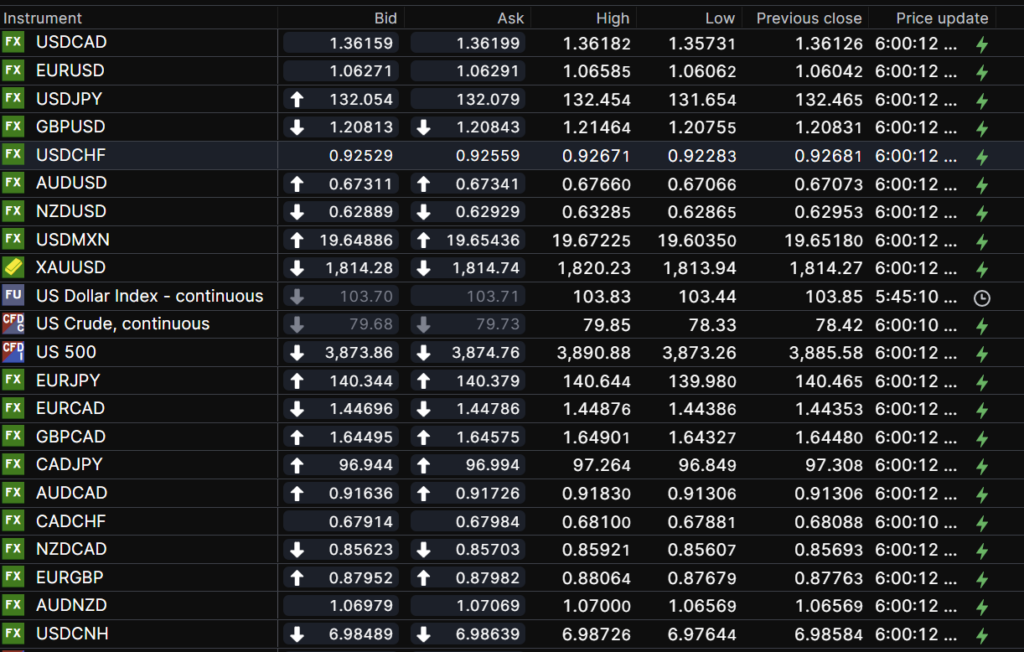Image resolution: width=1024 pixels, height=652 pixels.
Task: Click the FX icon next to GBPUSD
Action: pyautogui.click(x=13, y=127)
